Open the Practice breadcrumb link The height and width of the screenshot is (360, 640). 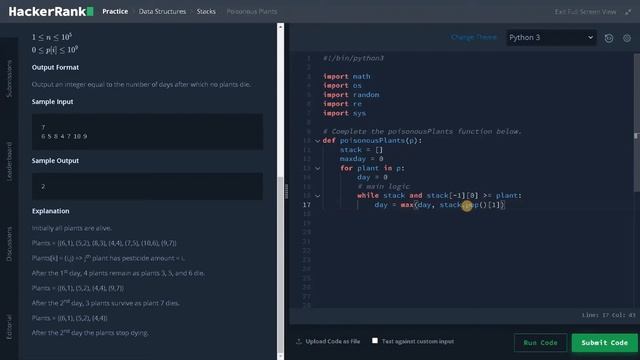click(x=115, y=11)
